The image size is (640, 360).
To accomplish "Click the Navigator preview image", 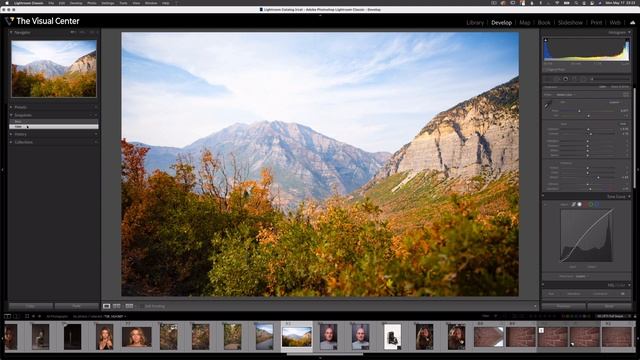I will coord(54,69).
